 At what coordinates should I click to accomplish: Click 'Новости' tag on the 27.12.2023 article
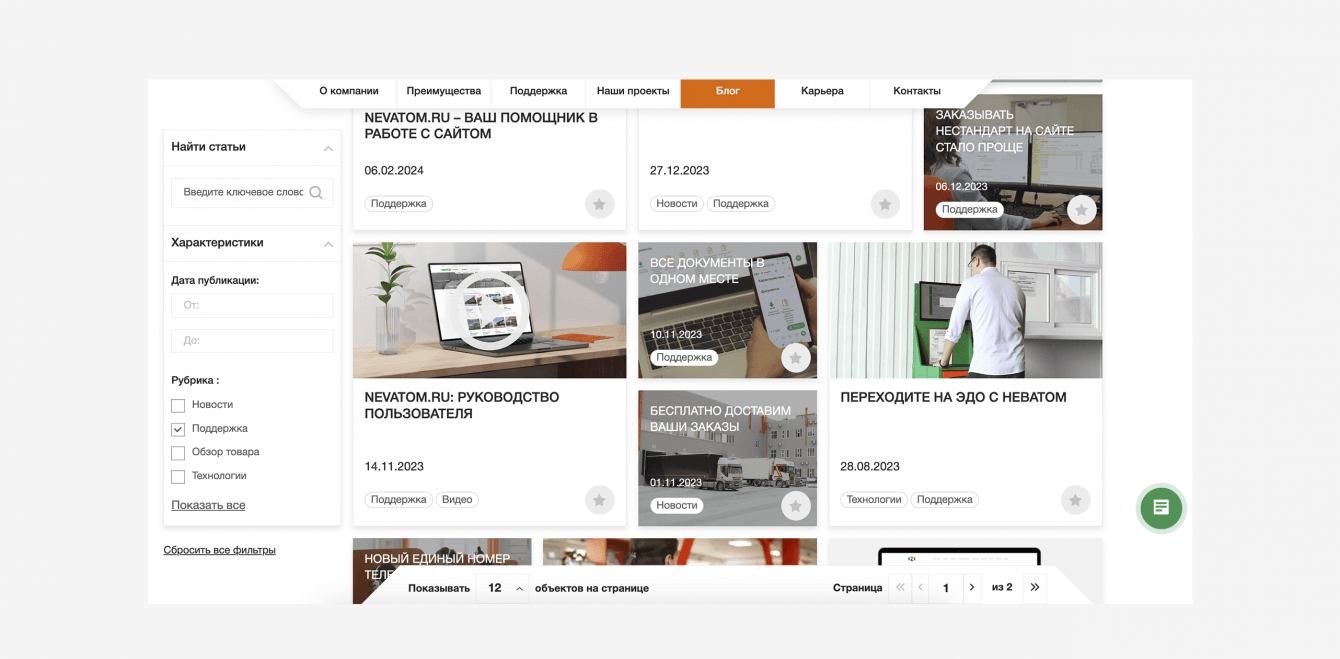point(677,204)
